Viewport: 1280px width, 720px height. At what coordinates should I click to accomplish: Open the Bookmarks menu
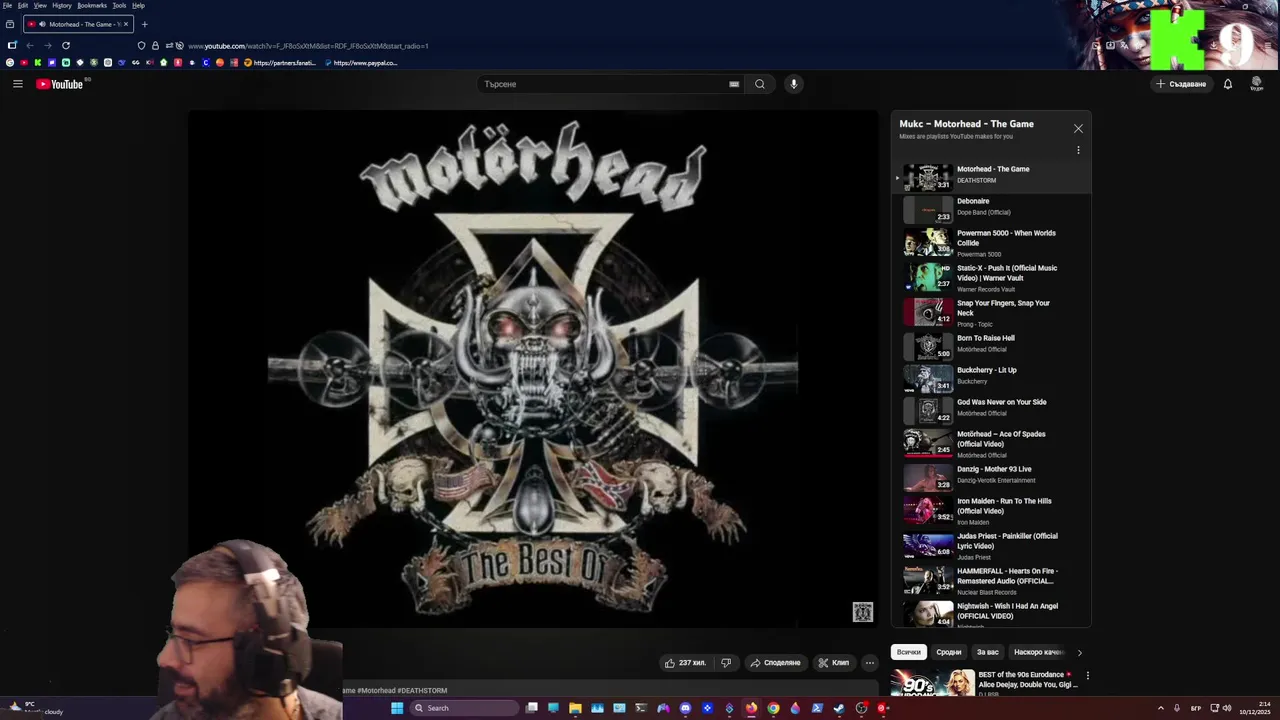pos(92,5)
